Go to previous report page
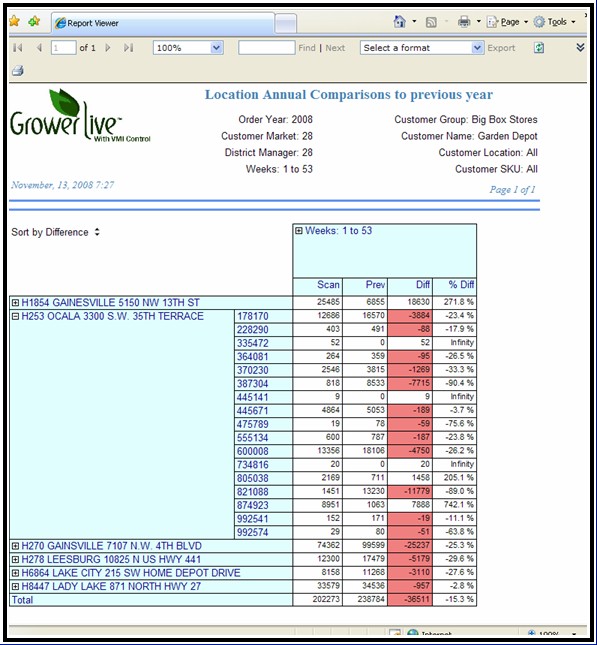597x645 pixels. (x=39, y=48)
